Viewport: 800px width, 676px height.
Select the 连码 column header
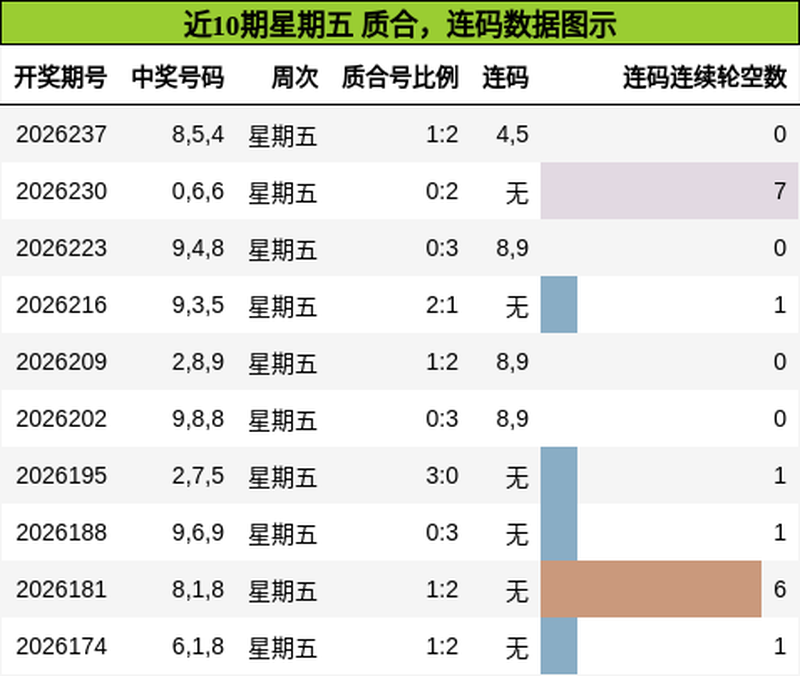[506, 77]
